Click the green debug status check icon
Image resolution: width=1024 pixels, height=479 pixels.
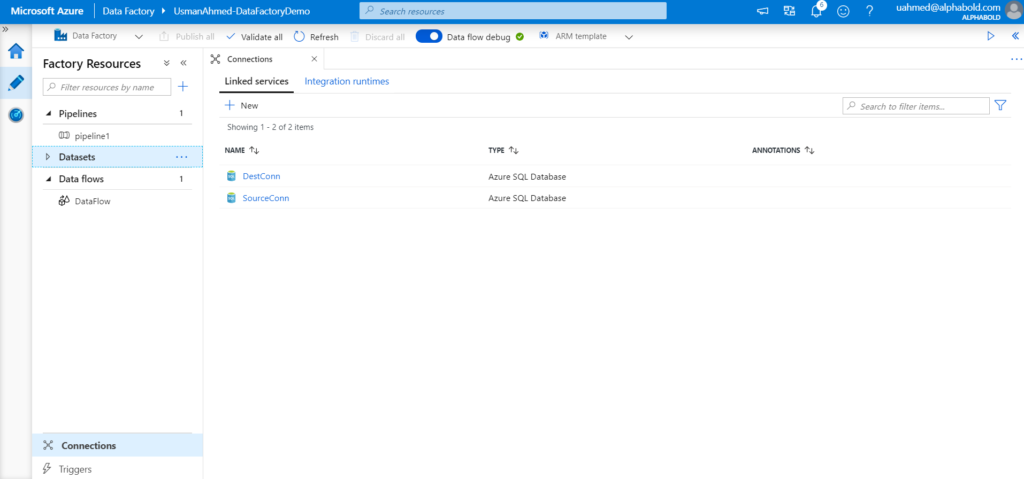[x=520, y=37]
